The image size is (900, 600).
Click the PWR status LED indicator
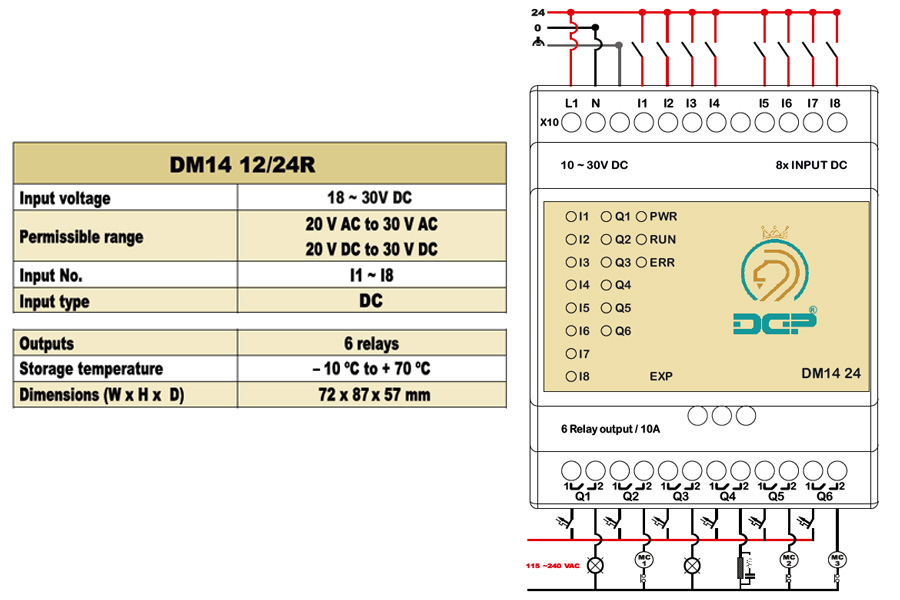pos(641,216)
